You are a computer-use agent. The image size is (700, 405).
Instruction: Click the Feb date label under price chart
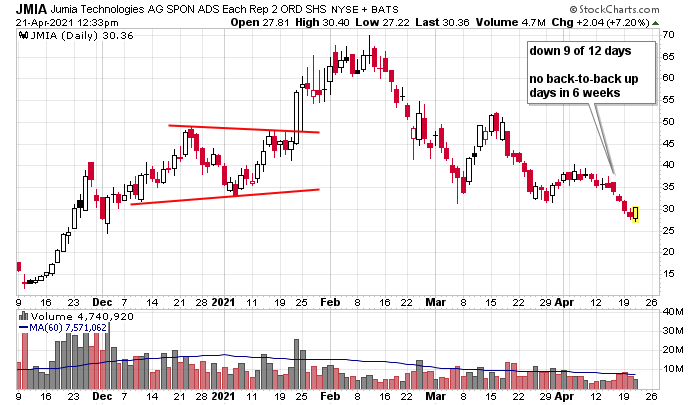tap(330, 302)
